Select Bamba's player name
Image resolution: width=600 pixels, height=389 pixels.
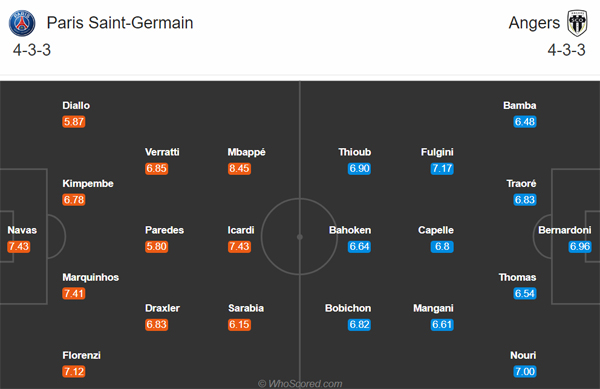pyautogui.click(x=519, y=105)
